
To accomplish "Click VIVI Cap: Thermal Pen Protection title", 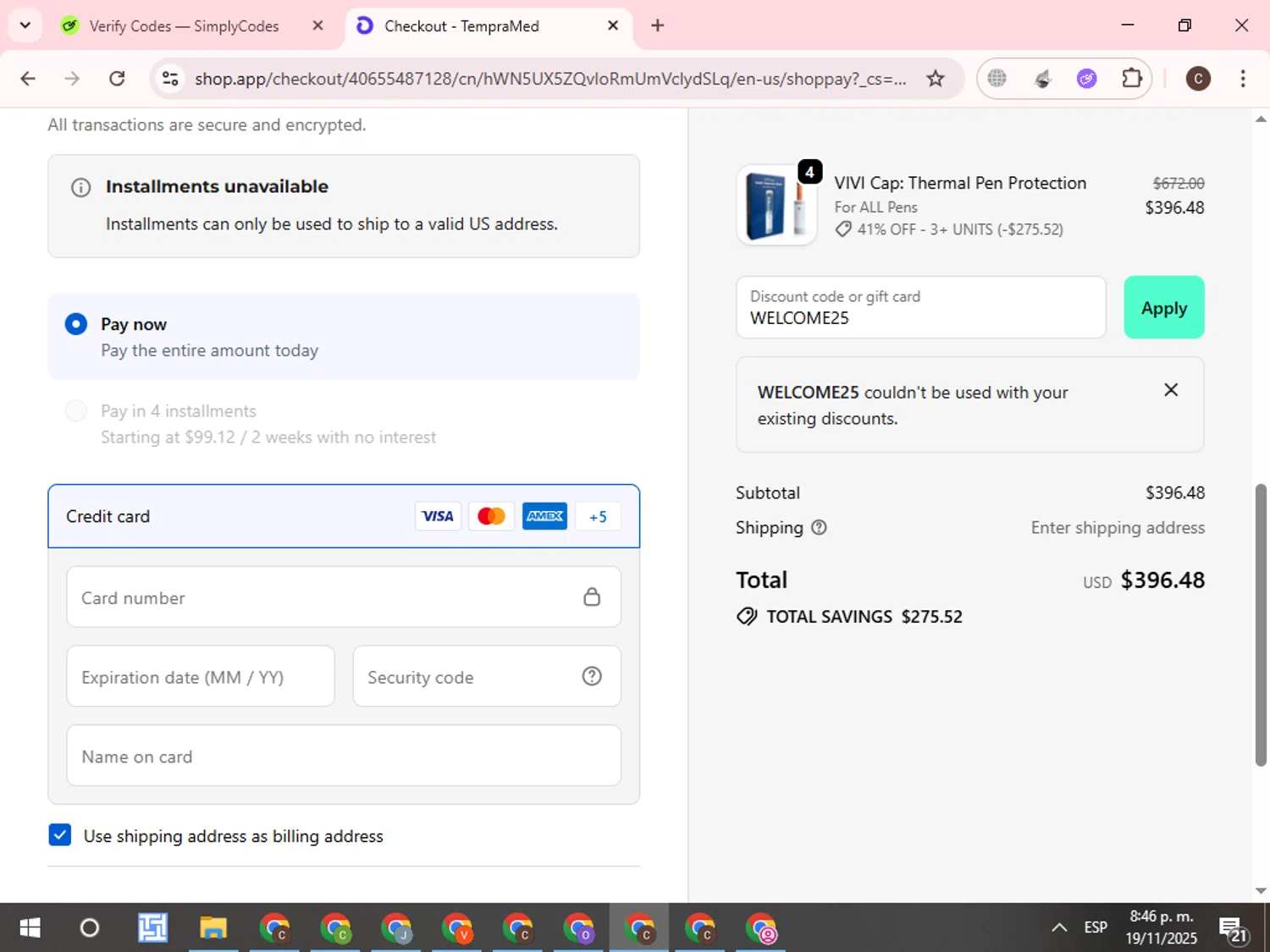I will click(960, 183).
